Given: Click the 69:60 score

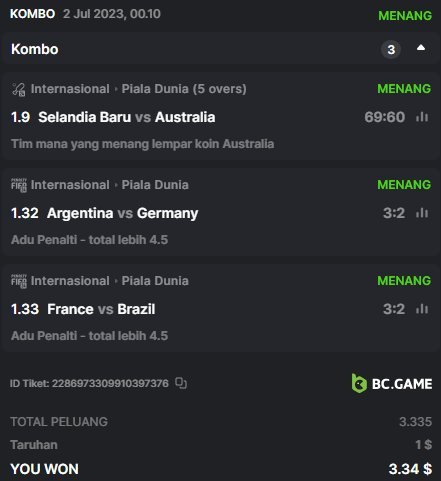Looking at the screenshot, I should click(x=385, y=117).
